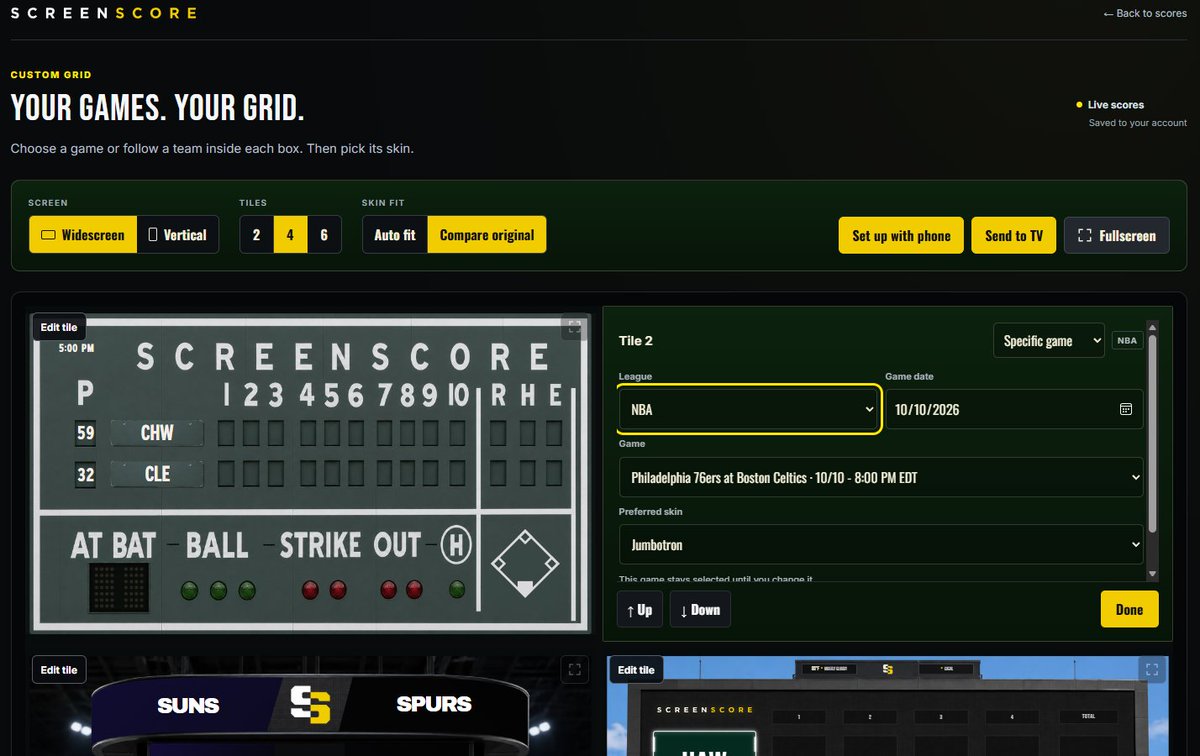Open the Specific game mode dropdown
Screen dimensions: 1200x756
(1048, 341)
